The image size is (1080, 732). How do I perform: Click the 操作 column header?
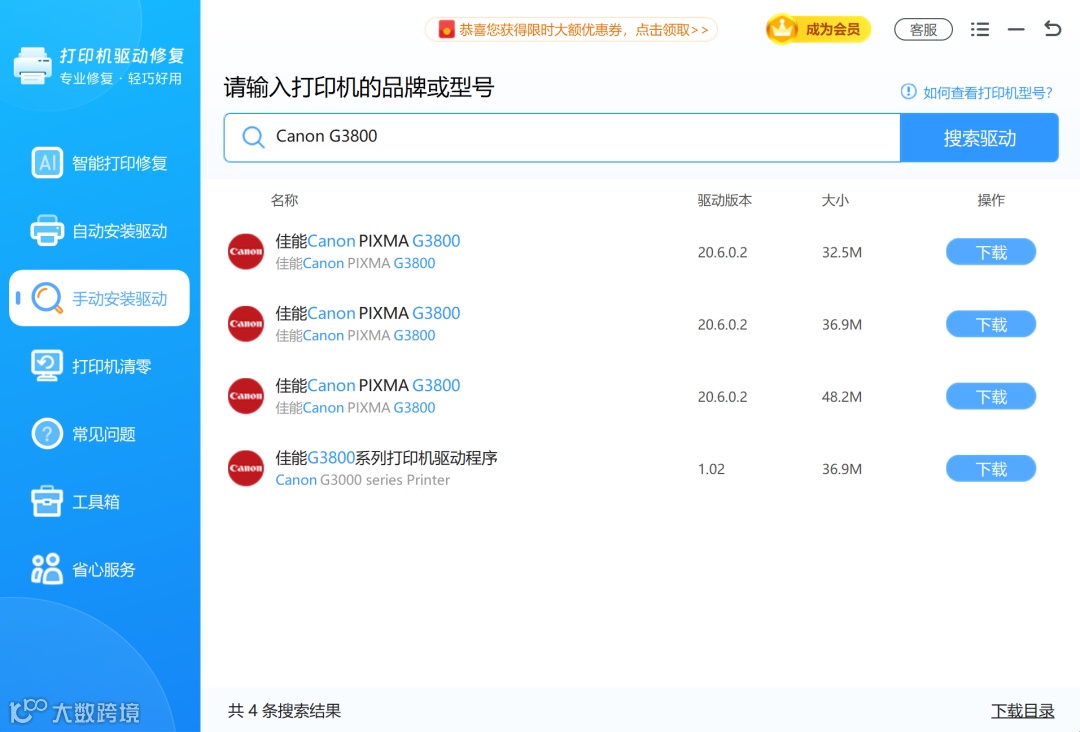[x=990, y=200]
